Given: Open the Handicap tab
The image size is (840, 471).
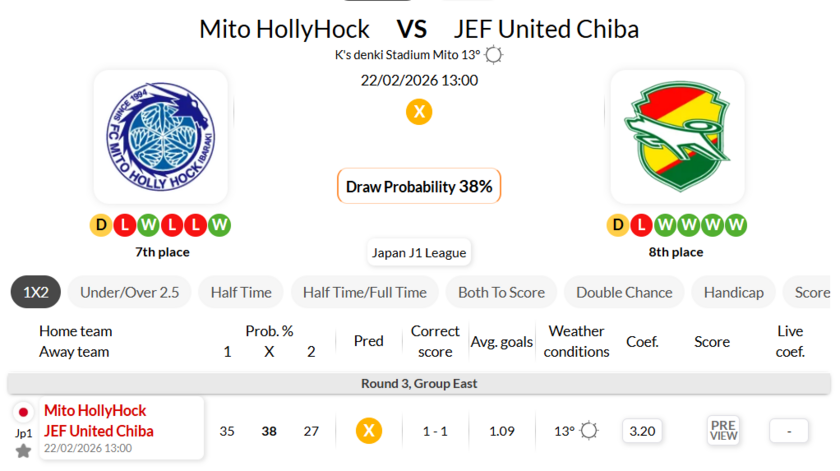Looking at the screenshot, I should (733, 292).
